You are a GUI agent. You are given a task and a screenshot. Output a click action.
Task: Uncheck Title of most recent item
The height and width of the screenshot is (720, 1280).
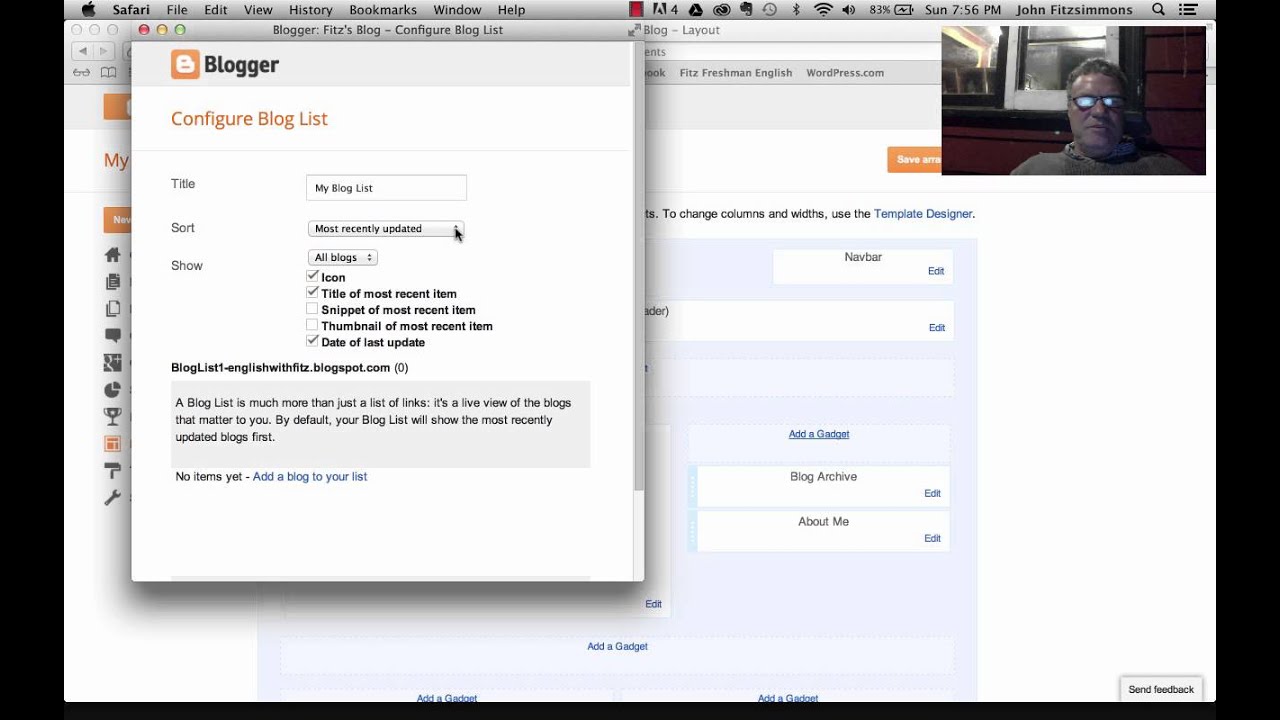pyautogui.click(x=313, y=293)
